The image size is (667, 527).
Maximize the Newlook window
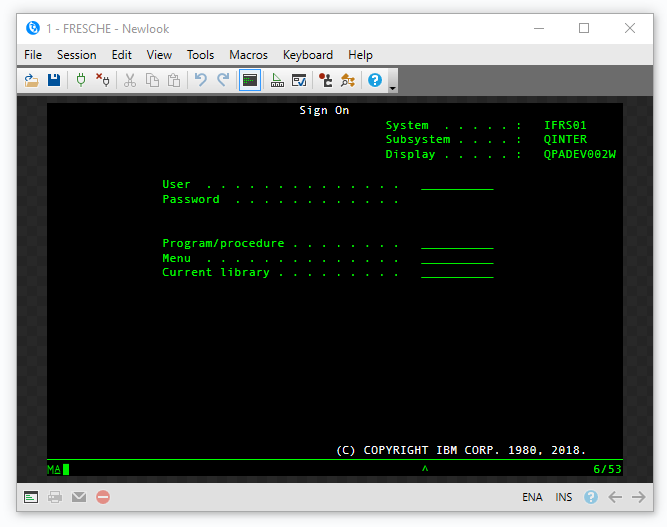click(x=584, y=28)
